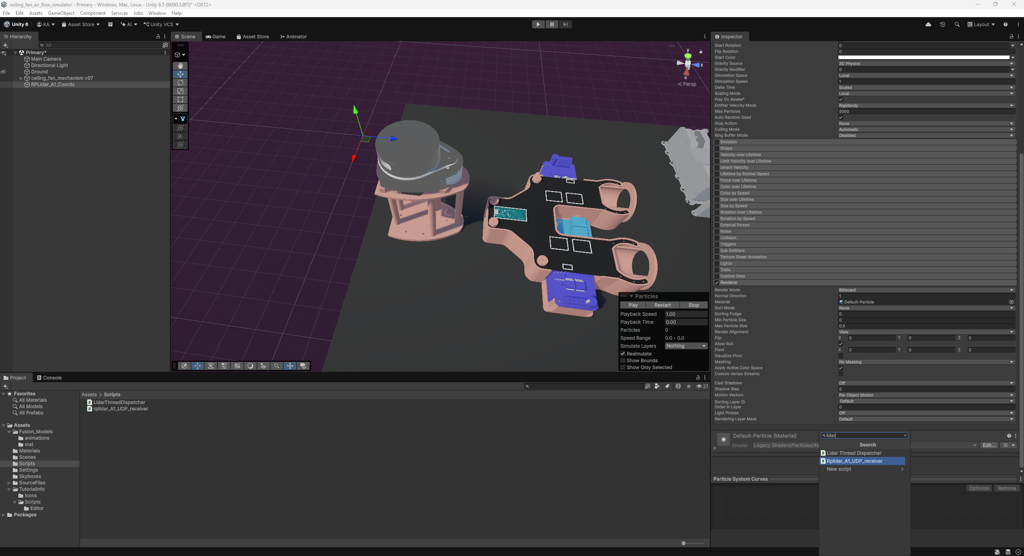Screen dimensions: 1024x556
Task: Toggle Play On Awake checkbox
Action: (x=840, y=99)
